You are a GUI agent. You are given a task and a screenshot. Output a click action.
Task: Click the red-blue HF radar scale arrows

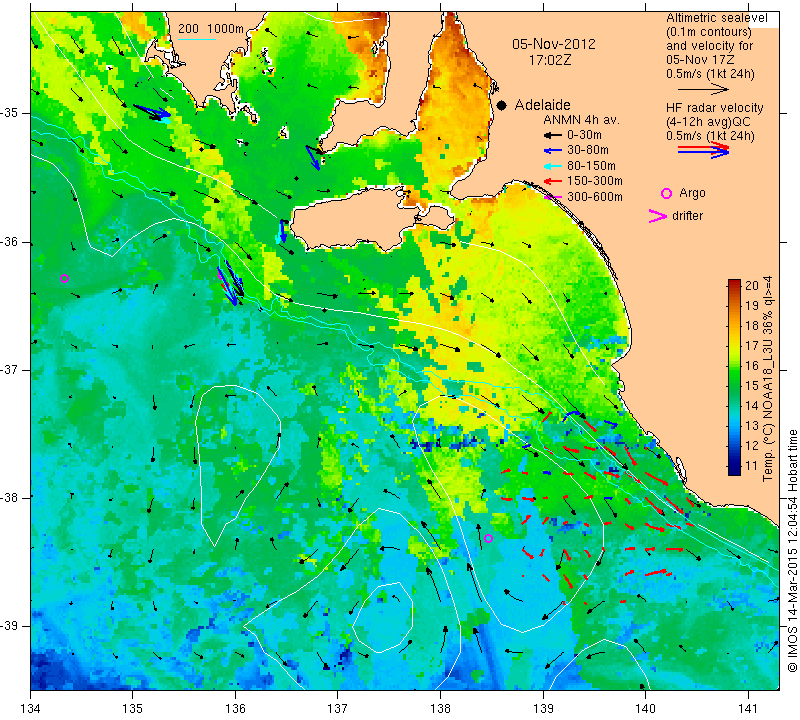tap(703, 150)
